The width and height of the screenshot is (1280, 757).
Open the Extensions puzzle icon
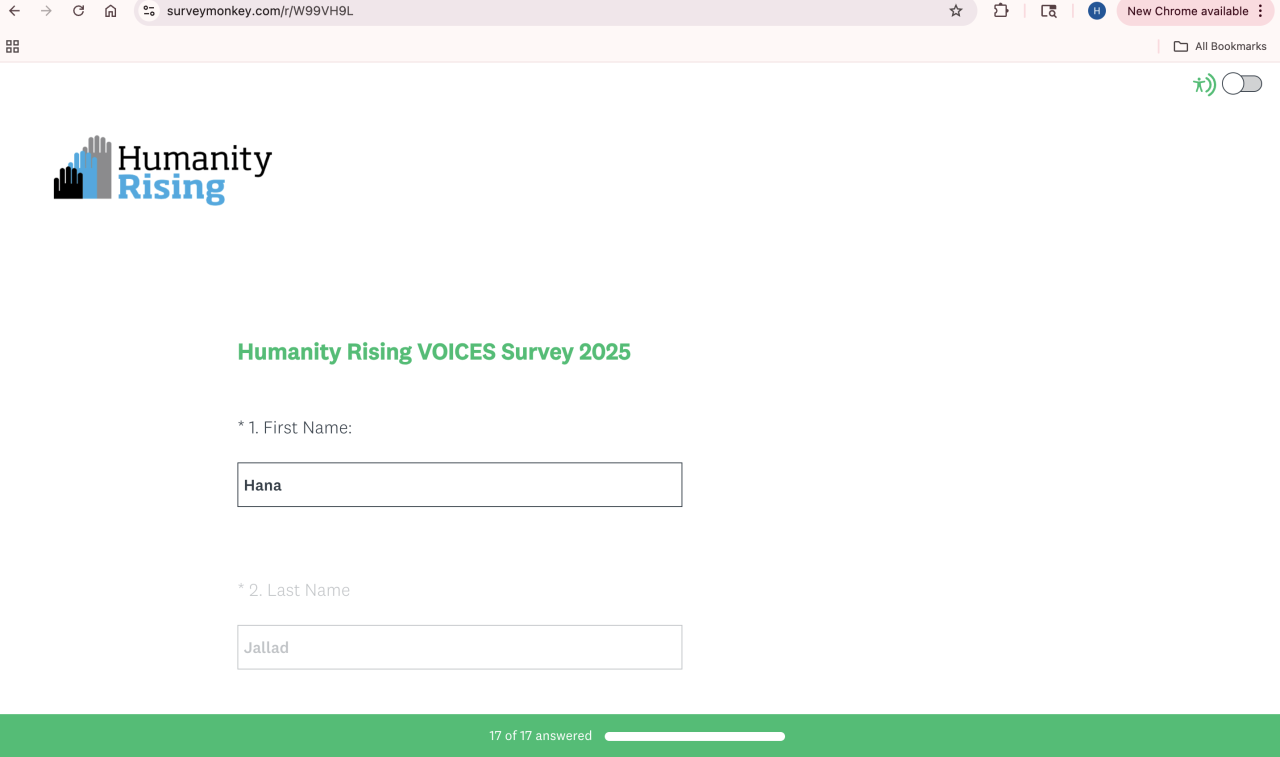click(x=1001, y=11)
